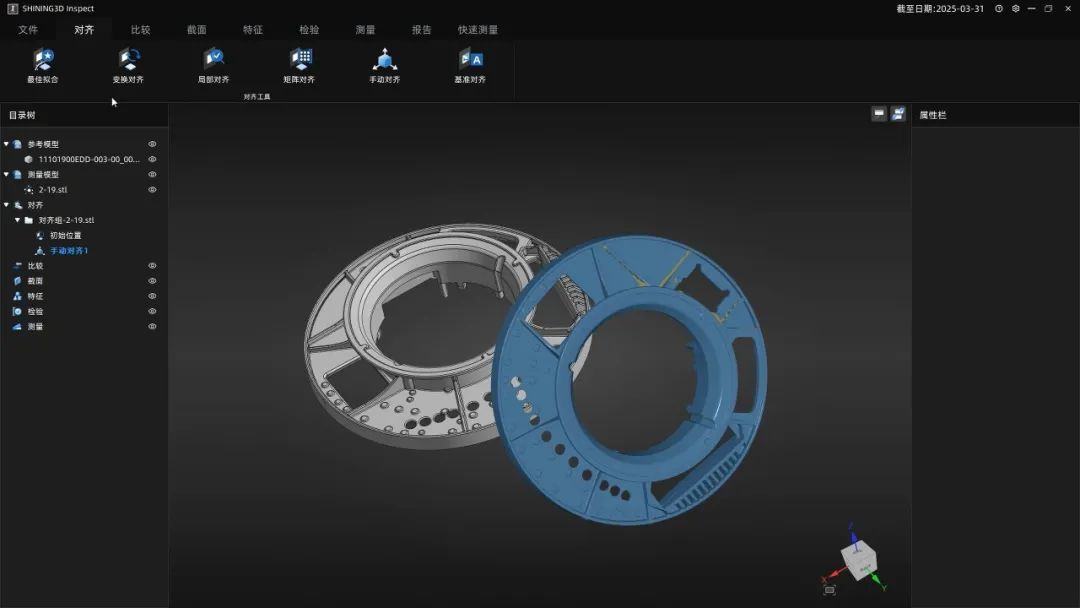Open the settings gear in the title bar
Viewport: 1080px width, 608px height.
1016,8
